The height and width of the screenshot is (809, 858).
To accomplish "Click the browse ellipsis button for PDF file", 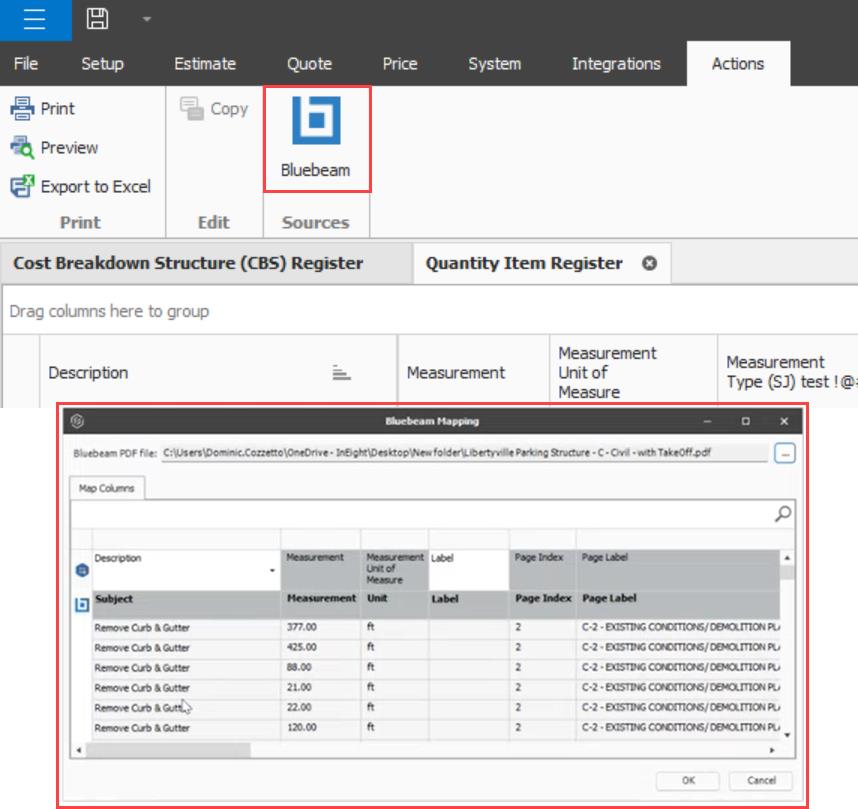I will tap(785, 453).
